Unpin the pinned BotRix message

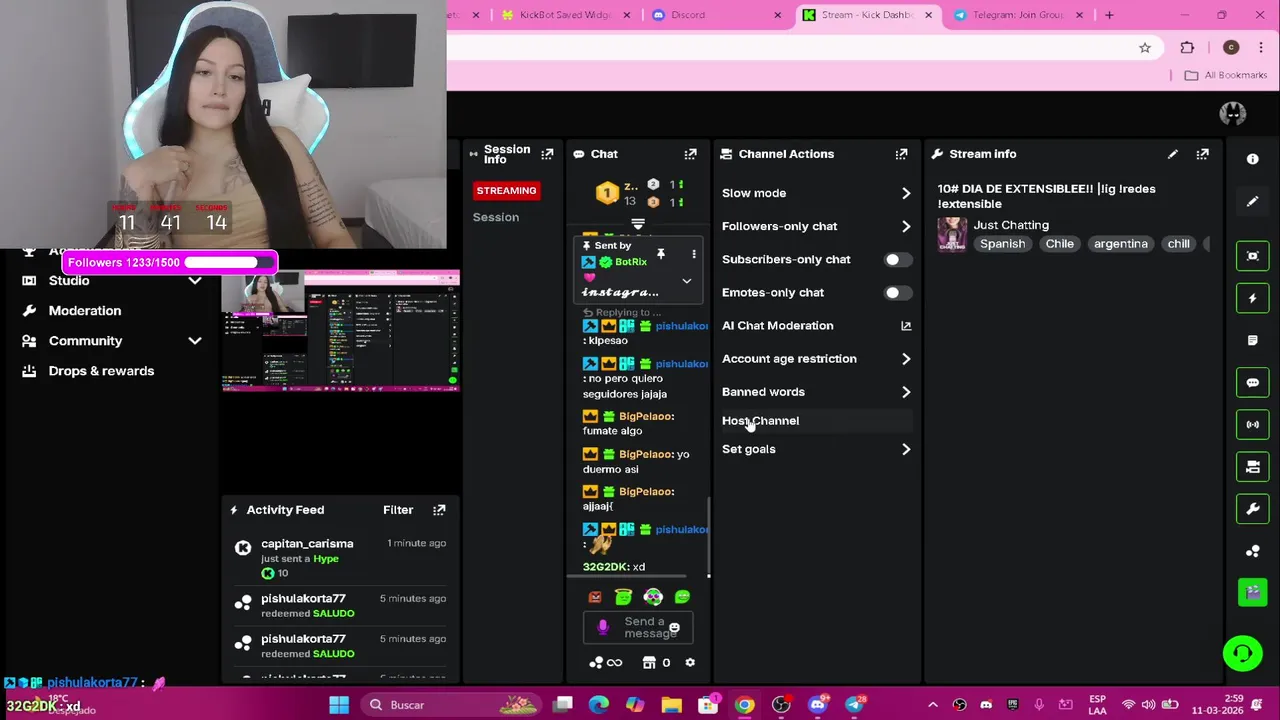coord(660,254)
